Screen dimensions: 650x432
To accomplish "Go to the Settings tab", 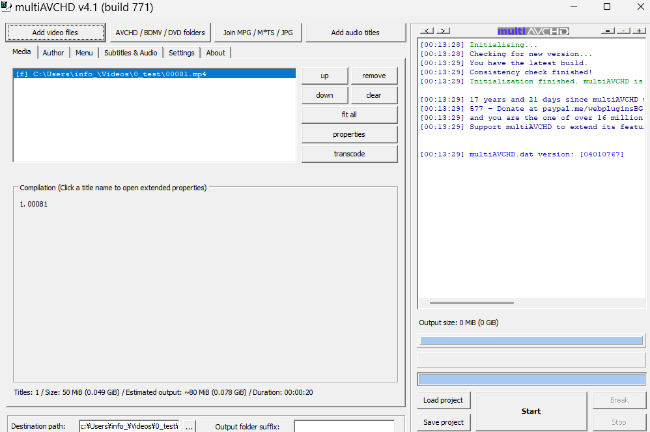I will click(181, 52).
